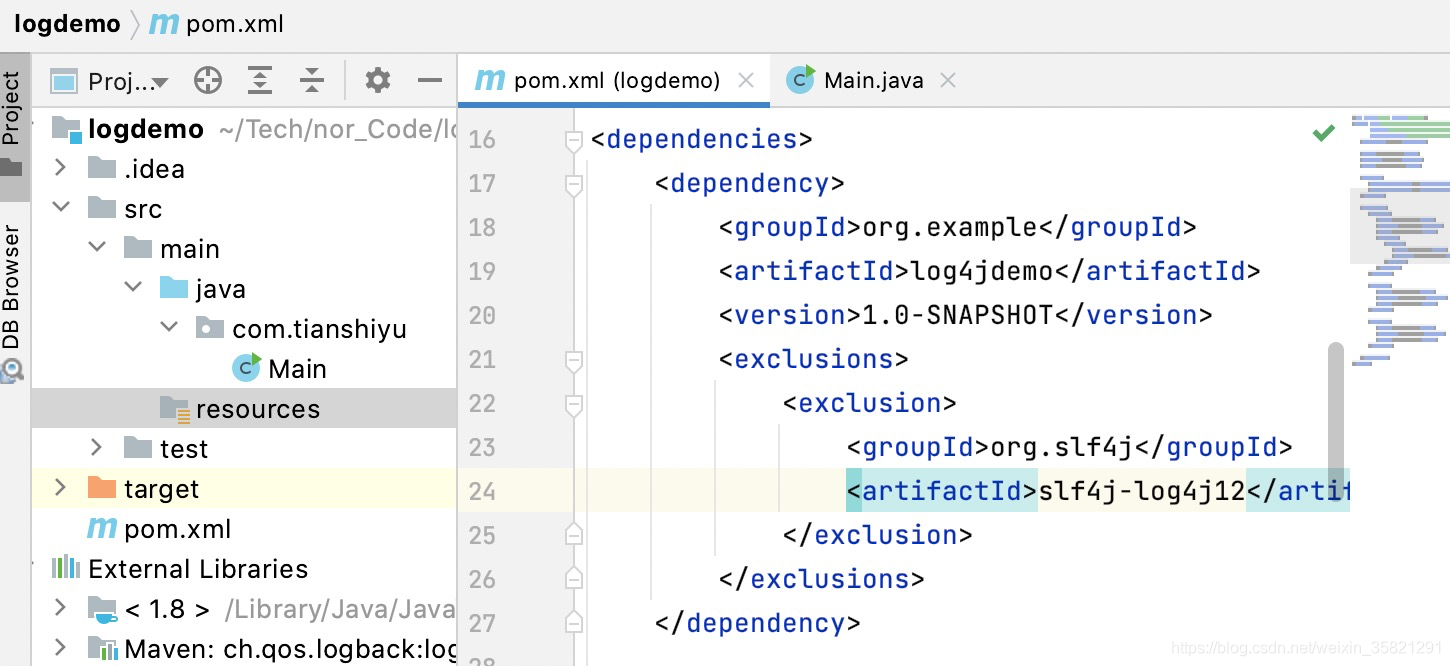Click pom.xml in the breadcrumb bar

coord(217,24)
